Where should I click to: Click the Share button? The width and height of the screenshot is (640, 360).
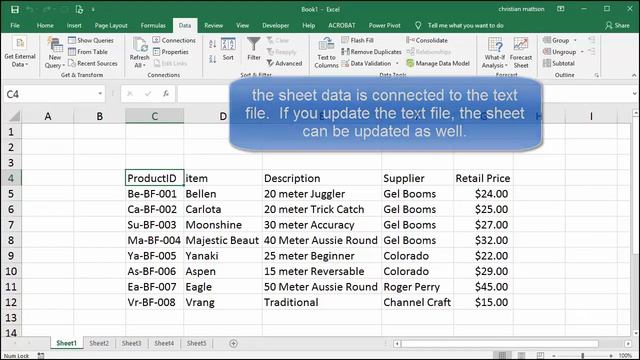[617, 25]
